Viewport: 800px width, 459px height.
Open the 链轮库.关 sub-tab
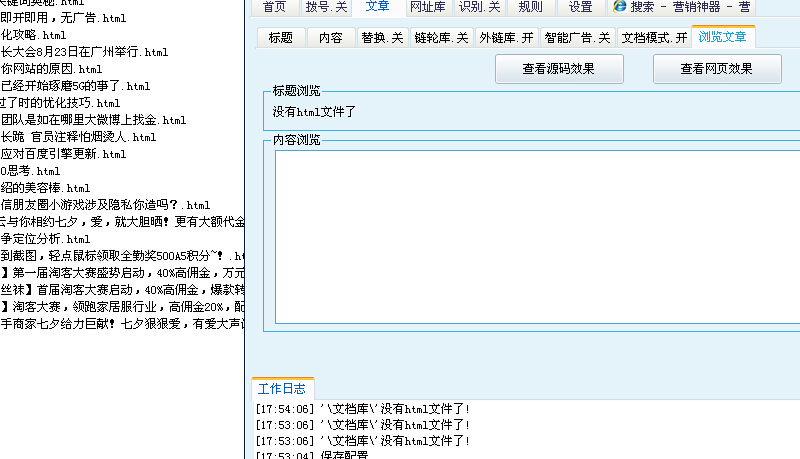(x=441, y=38)
